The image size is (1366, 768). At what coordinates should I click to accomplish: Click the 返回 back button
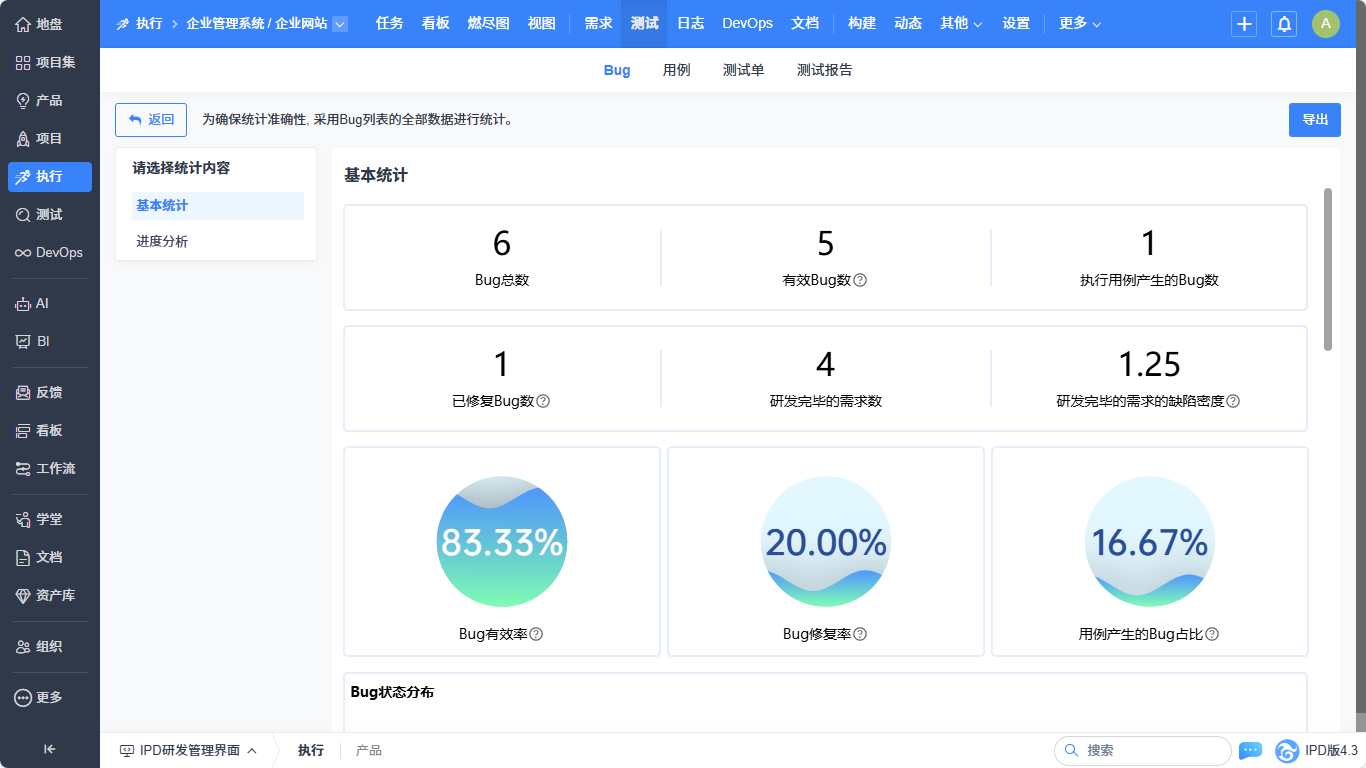[x=151, y=120]
